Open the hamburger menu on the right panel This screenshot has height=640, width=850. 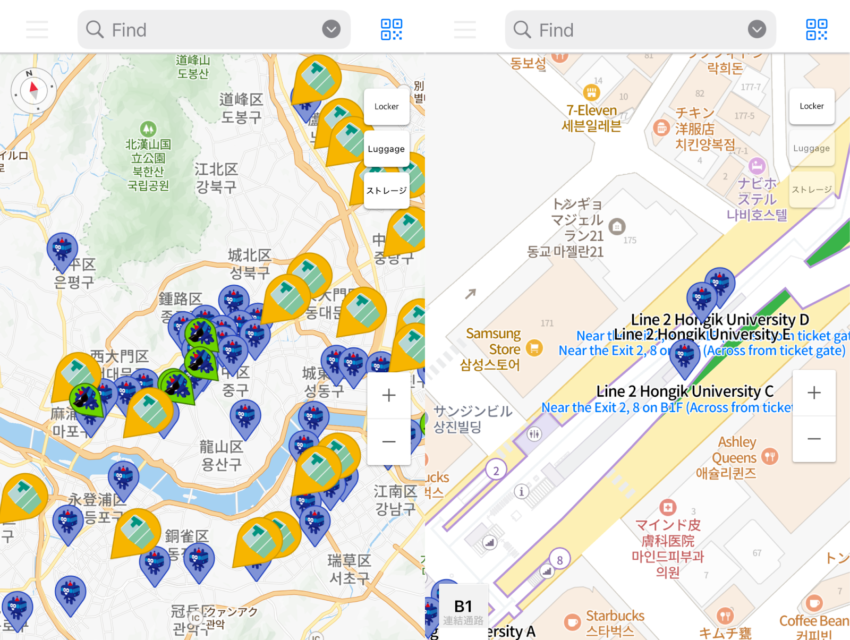coord(464,29)
